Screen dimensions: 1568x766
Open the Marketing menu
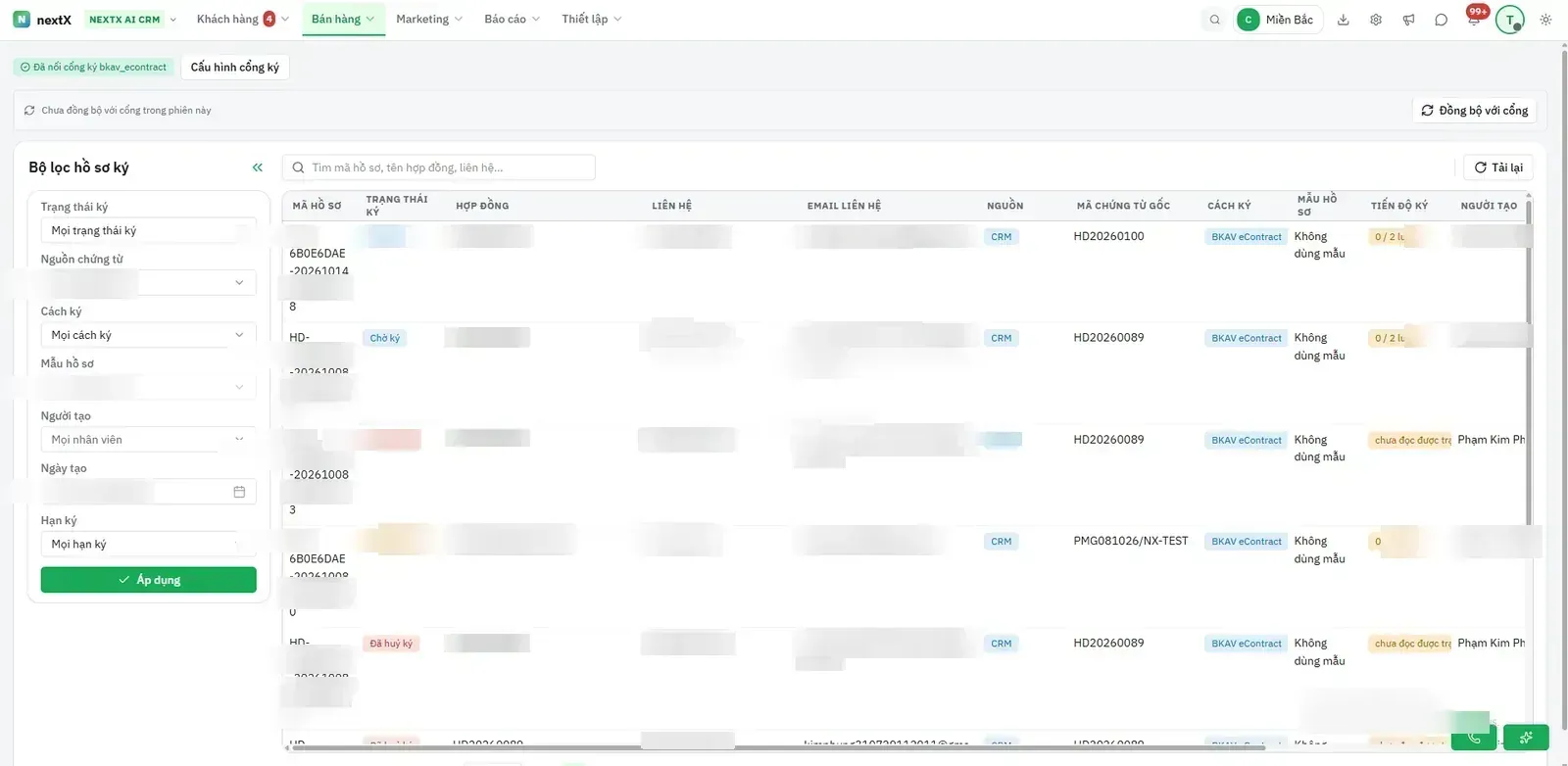[x=429, y=20]
